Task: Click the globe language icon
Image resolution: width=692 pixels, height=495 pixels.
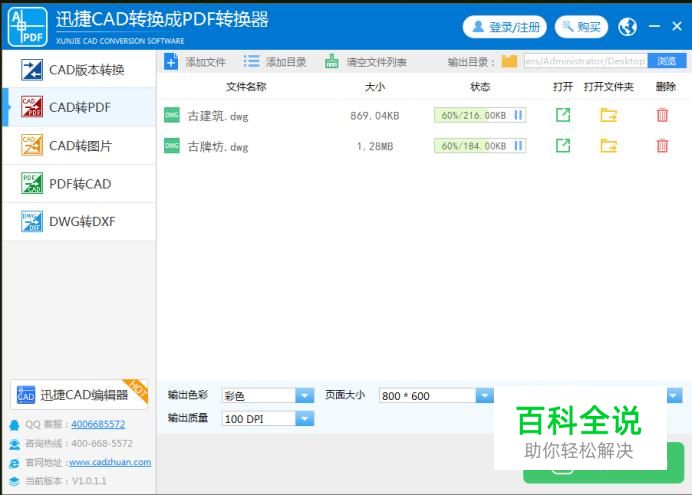Action: (x=627, y=27)
